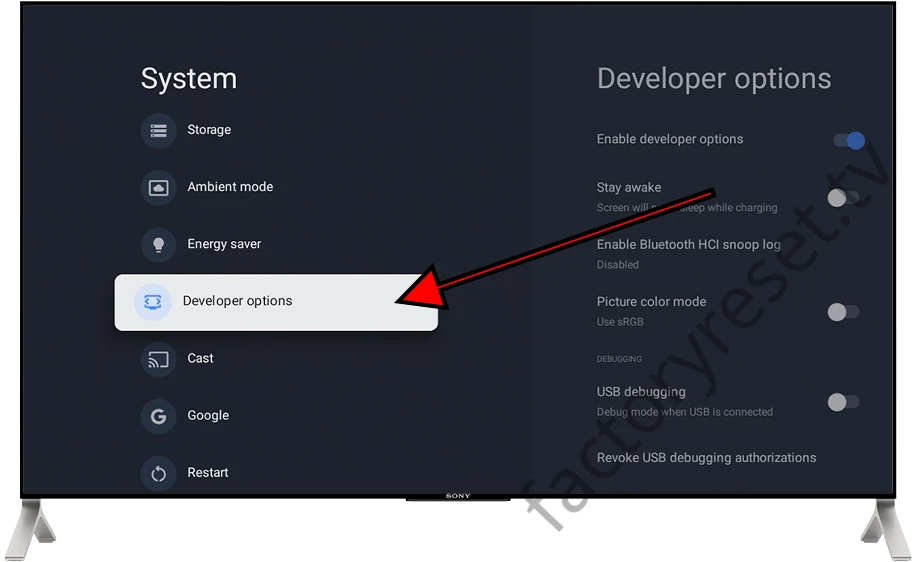Viewport: 920px width, 562px height.
Task: Open Enable Bluetooth HCI snoop log
Action: [x=688, y=245]
